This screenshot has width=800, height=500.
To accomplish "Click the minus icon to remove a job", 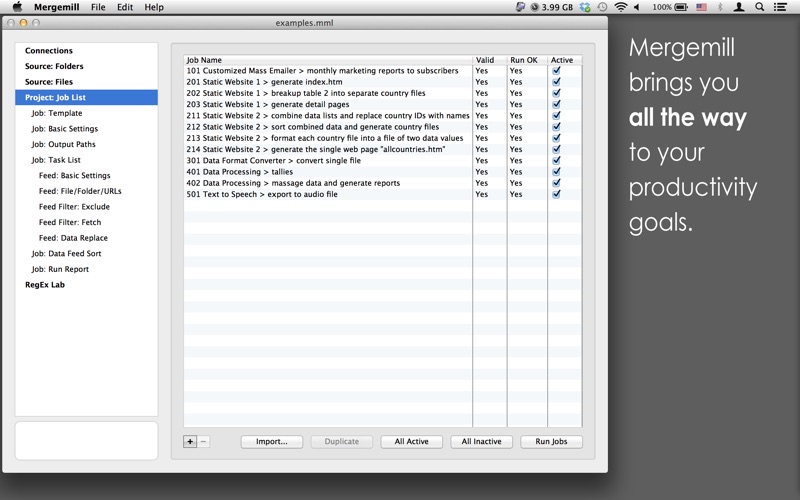I will click(203, 442).
